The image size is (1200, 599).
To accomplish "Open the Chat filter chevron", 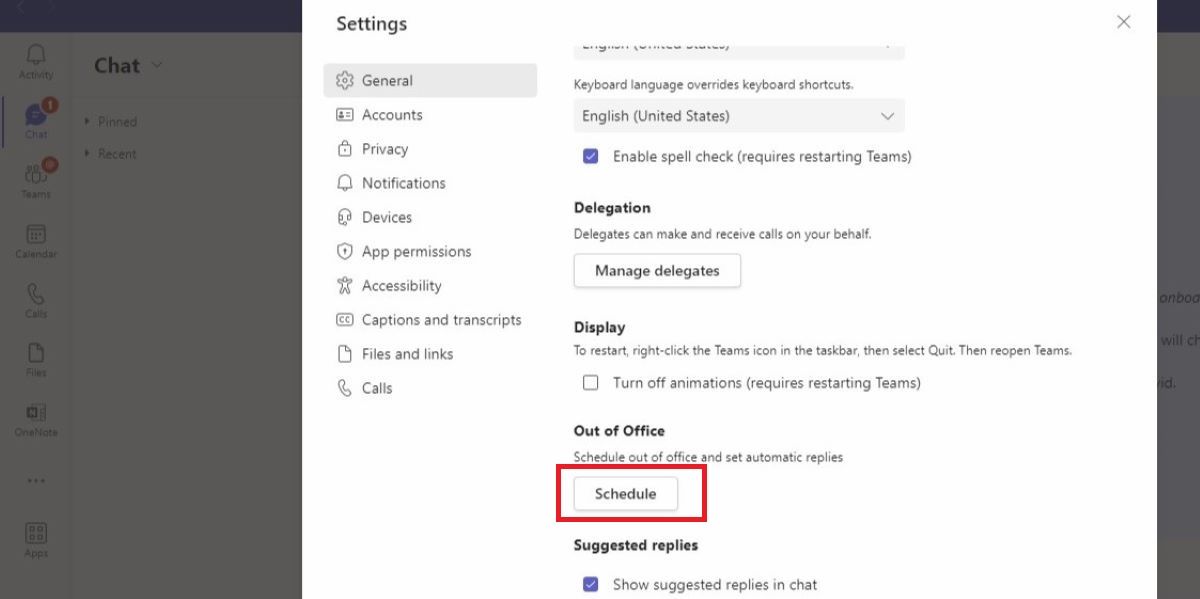I will (156, 65).
